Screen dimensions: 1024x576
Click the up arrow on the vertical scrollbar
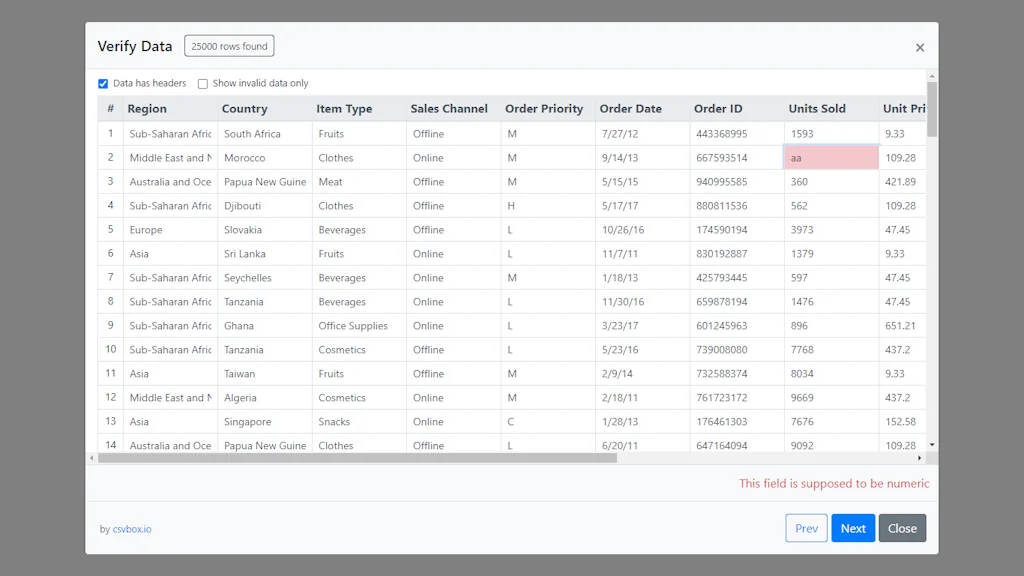[x=932, y=74]
